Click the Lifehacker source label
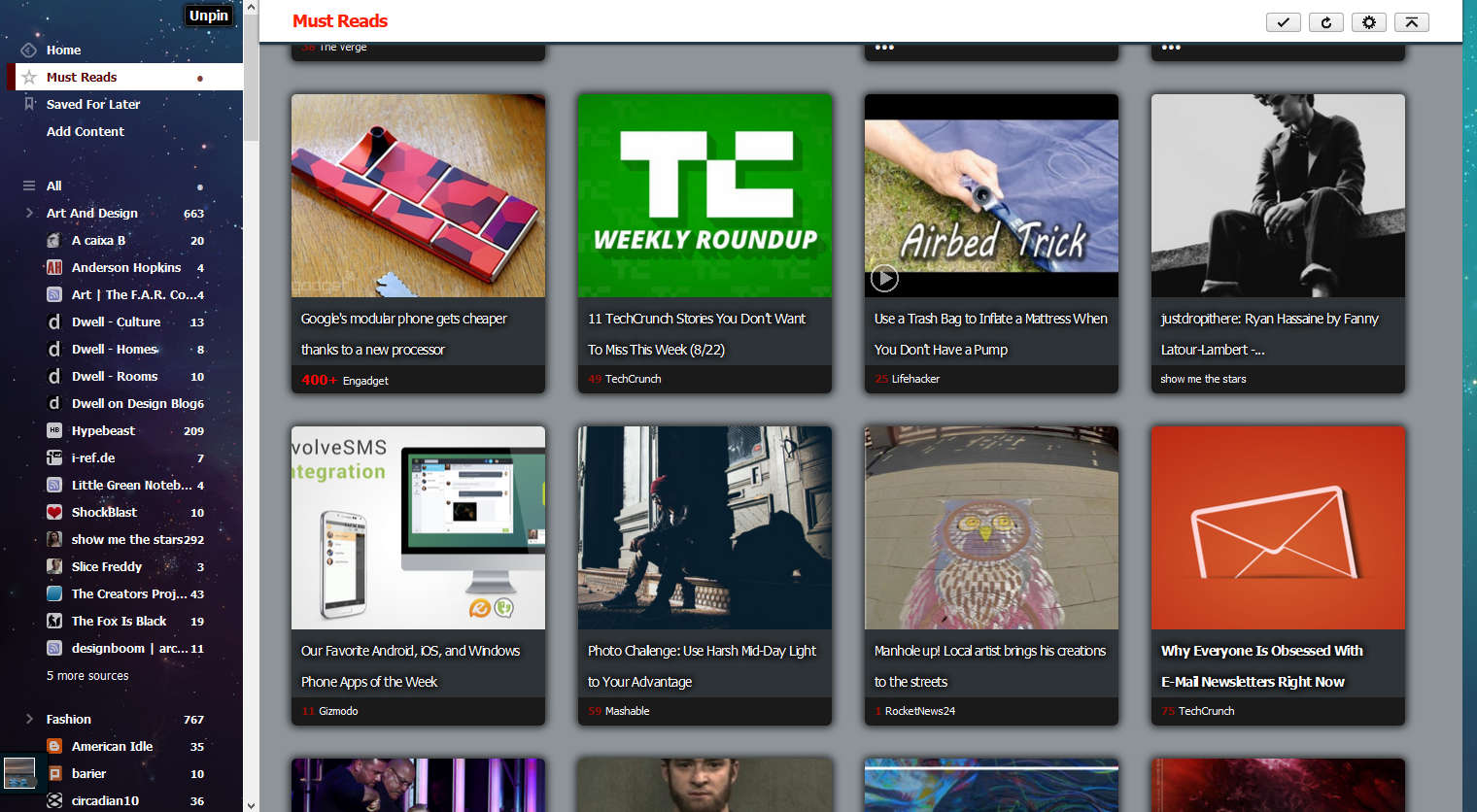The image size is (1477, 812). tap(915, 379)
